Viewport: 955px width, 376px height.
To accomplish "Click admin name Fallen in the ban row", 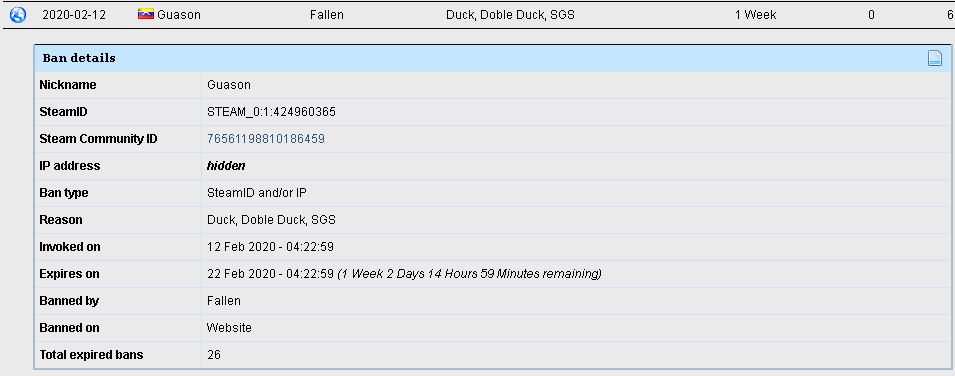I will 326,15.
